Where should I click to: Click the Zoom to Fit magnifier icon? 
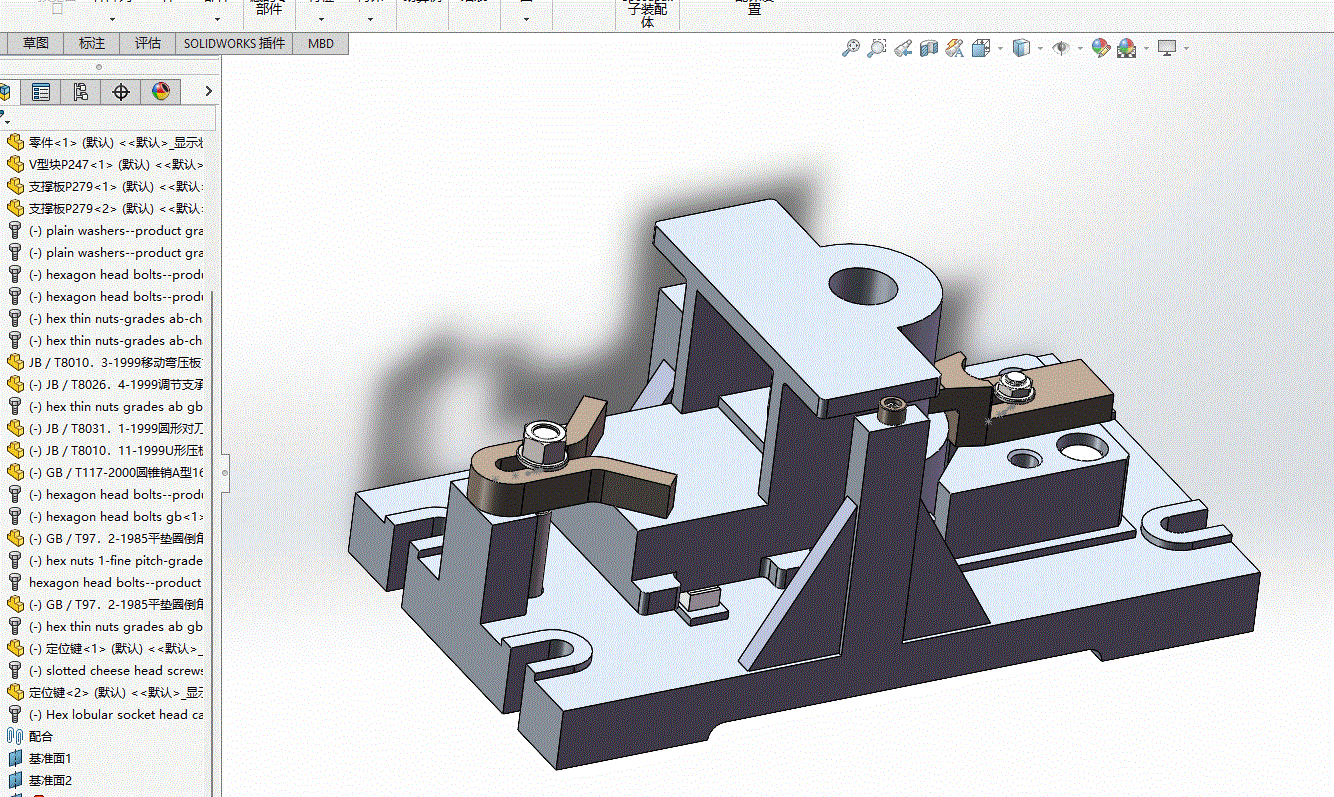coord(851,47)
